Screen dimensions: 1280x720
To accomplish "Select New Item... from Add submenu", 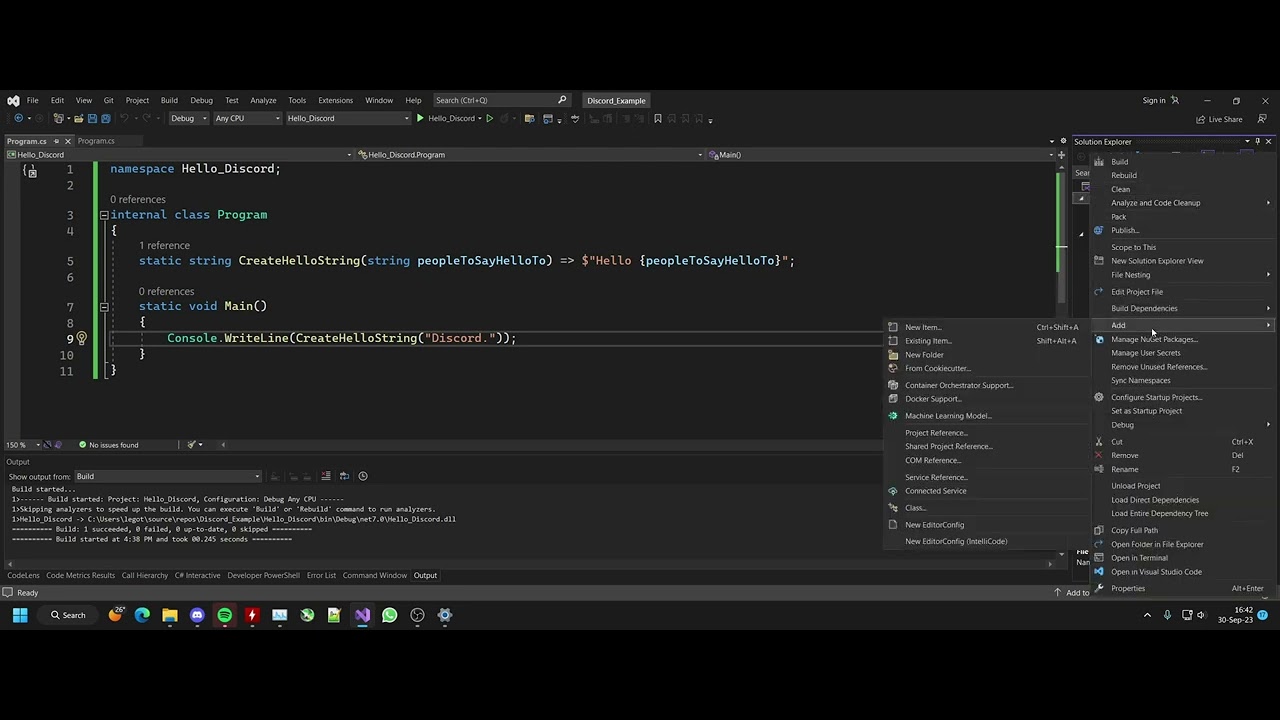I will pyautogui.click(x=985, y=327).
